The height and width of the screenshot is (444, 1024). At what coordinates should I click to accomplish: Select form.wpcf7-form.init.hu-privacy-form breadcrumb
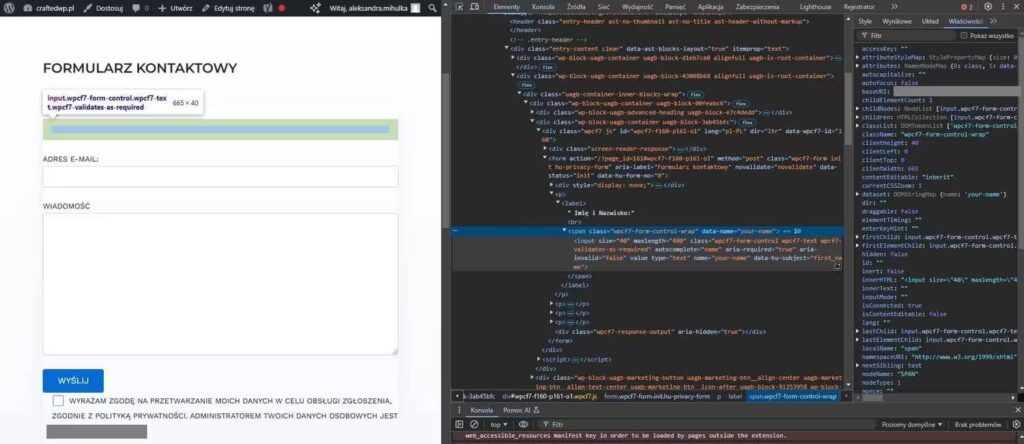coord(656,396)
